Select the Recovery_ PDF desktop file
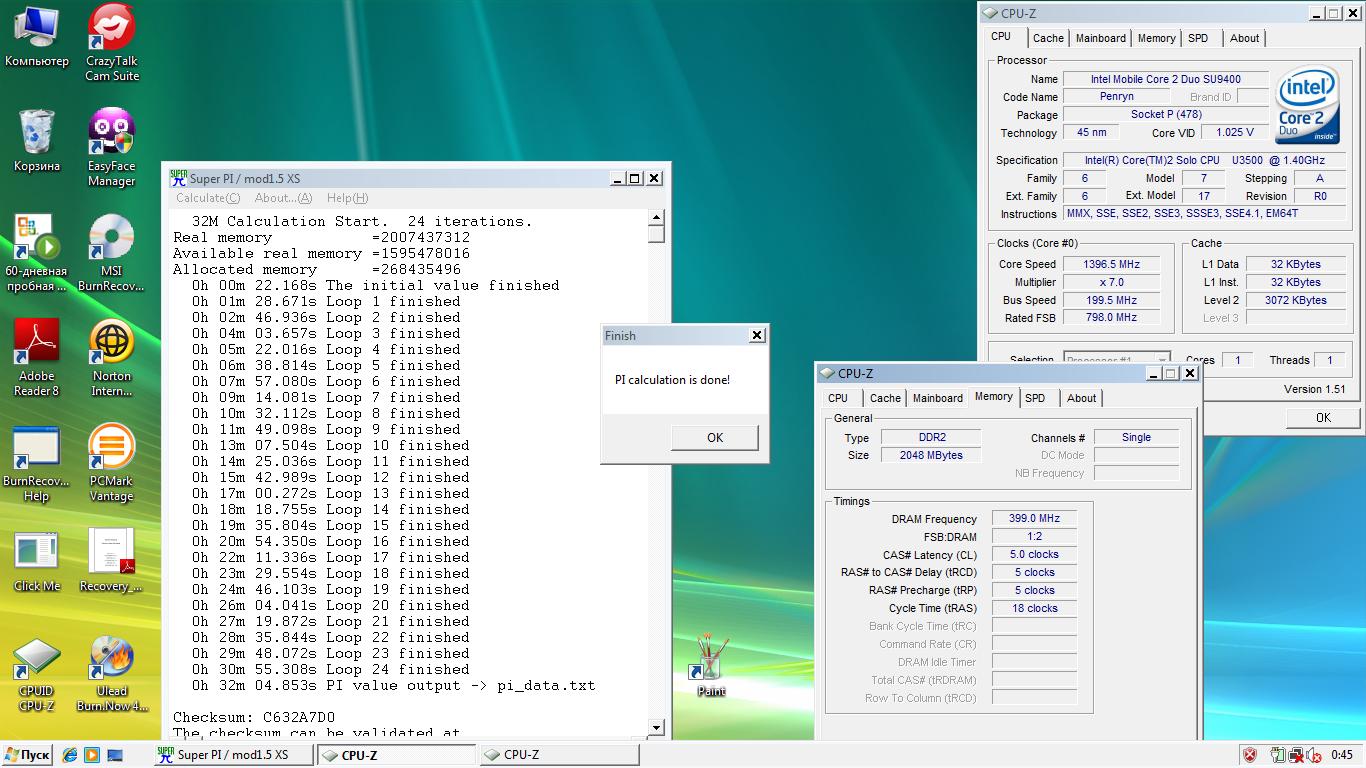This screenshot has width=1366, height=768. click(111, 560)
